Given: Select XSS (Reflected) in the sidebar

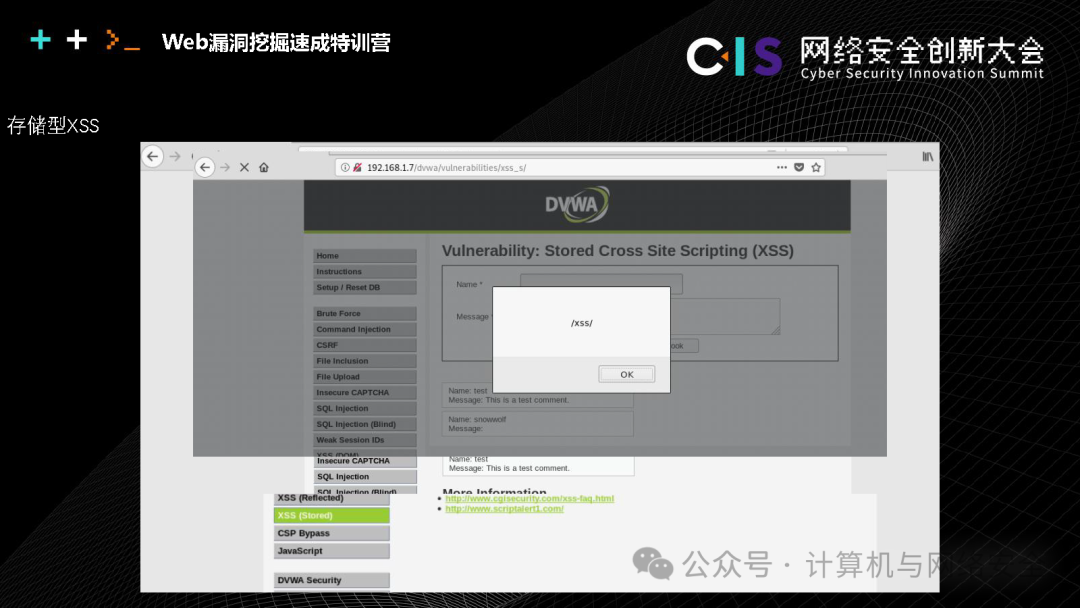Looking at the screenshot, I should (331, 499).
